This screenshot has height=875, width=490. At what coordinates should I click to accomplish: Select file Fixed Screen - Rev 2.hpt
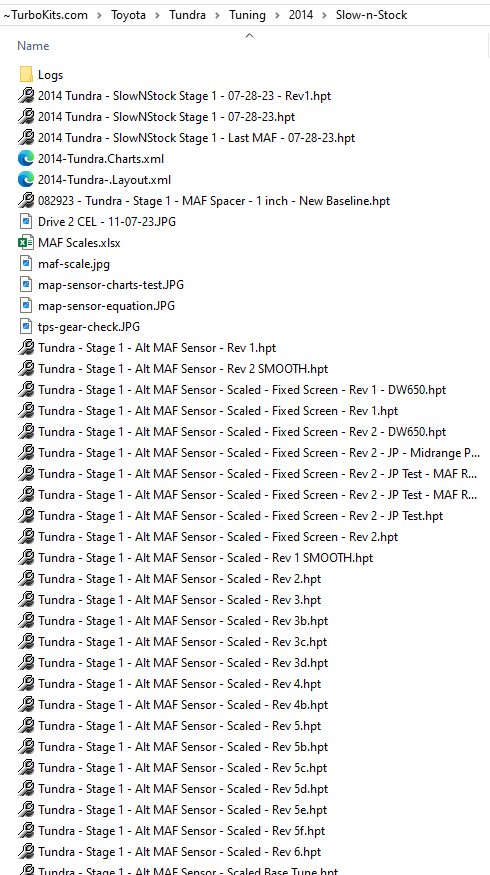point(218,537)
